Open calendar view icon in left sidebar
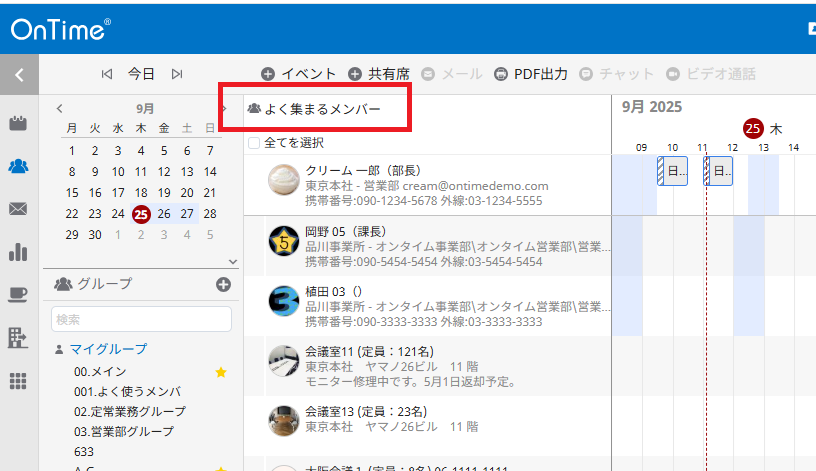Image resolution: width=816 pixels, height=471 pixels. [x=18, y=123]
